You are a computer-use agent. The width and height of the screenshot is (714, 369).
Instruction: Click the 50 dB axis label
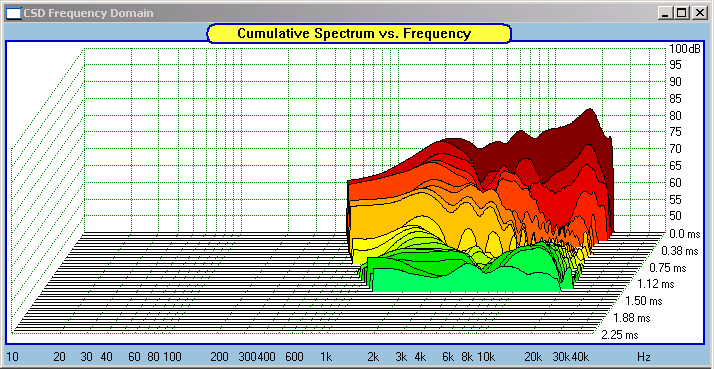tap(675, 216)
